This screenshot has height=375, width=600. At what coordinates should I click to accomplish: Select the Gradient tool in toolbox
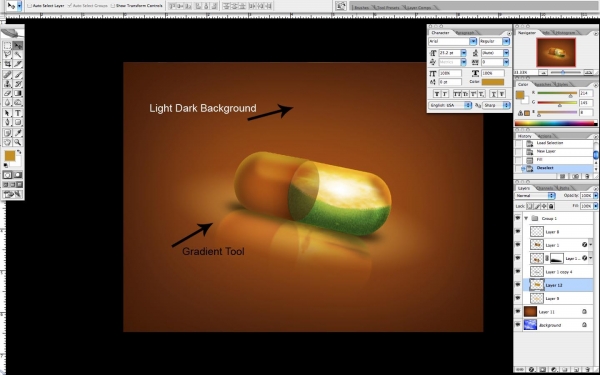(18, 93)
